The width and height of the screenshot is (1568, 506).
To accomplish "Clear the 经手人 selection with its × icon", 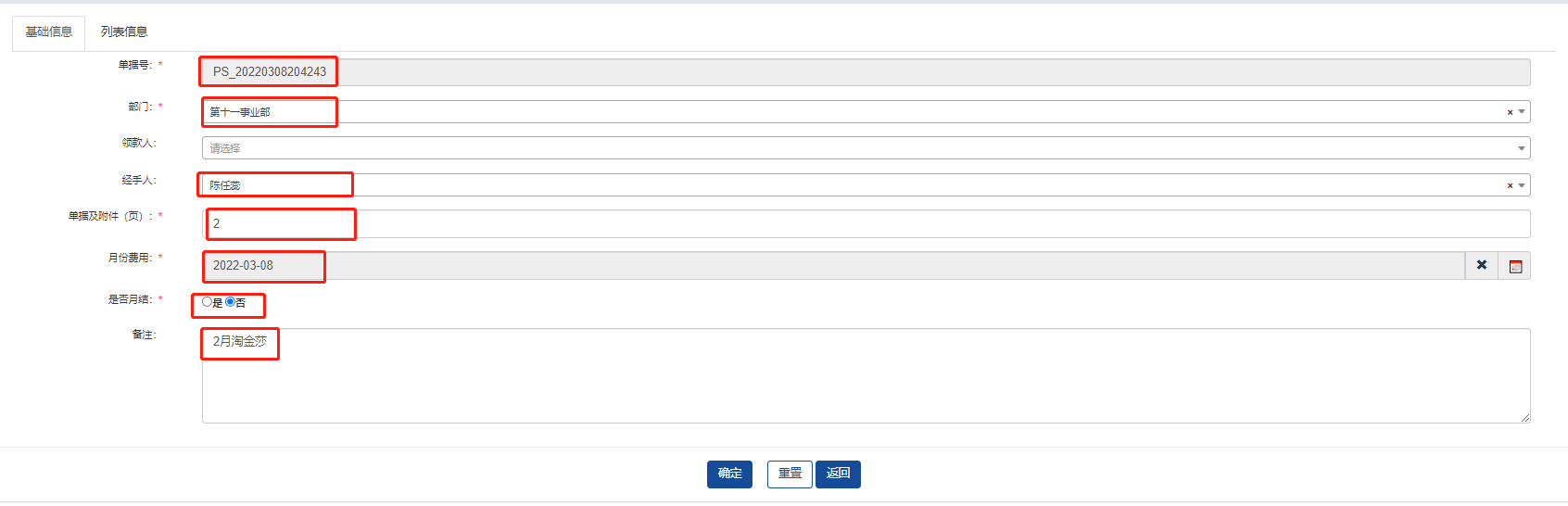I will (1510, 185).
